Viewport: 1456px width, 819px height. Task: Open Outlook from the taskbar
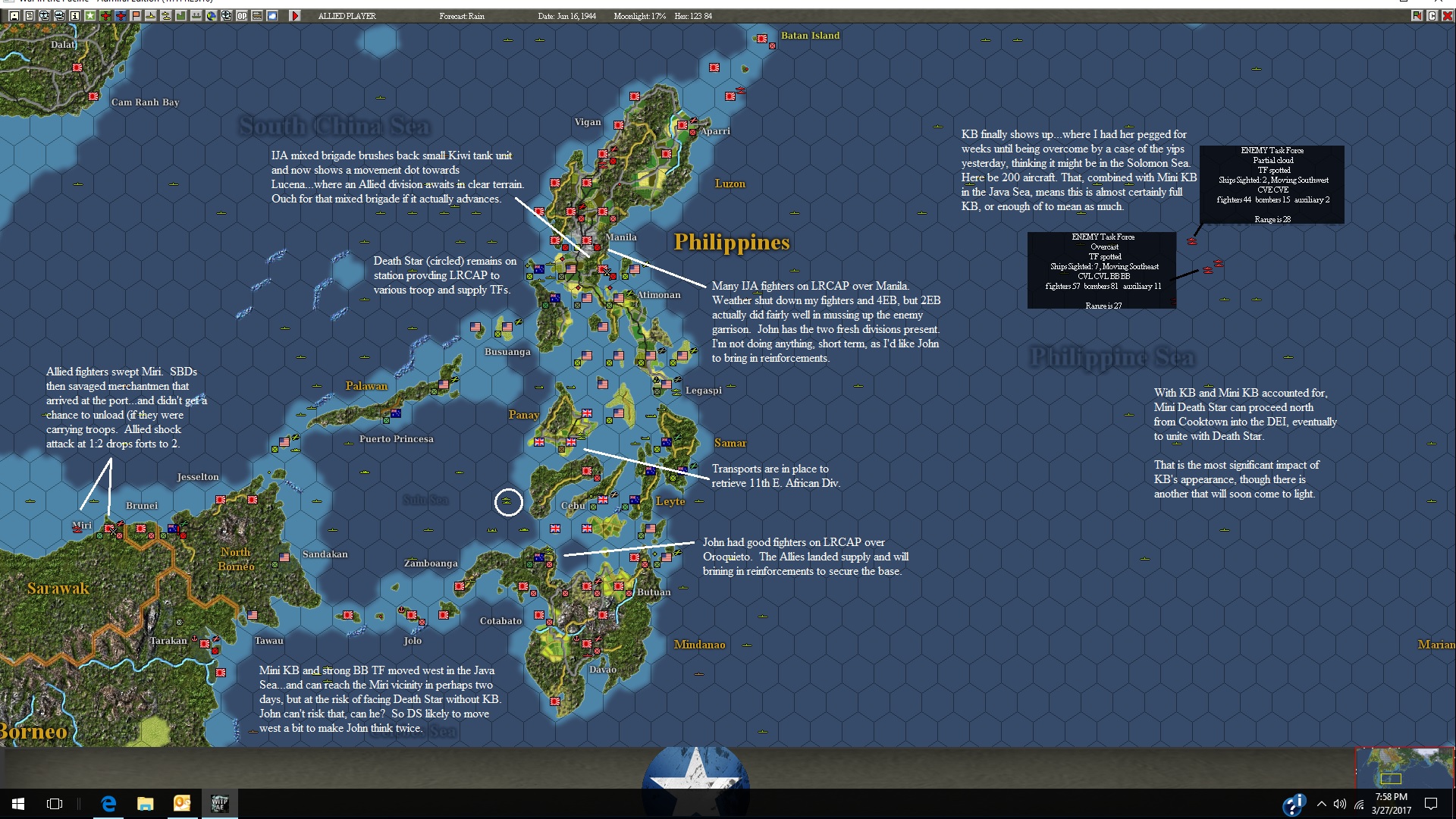pyautogui.click(x=182, y=804)
